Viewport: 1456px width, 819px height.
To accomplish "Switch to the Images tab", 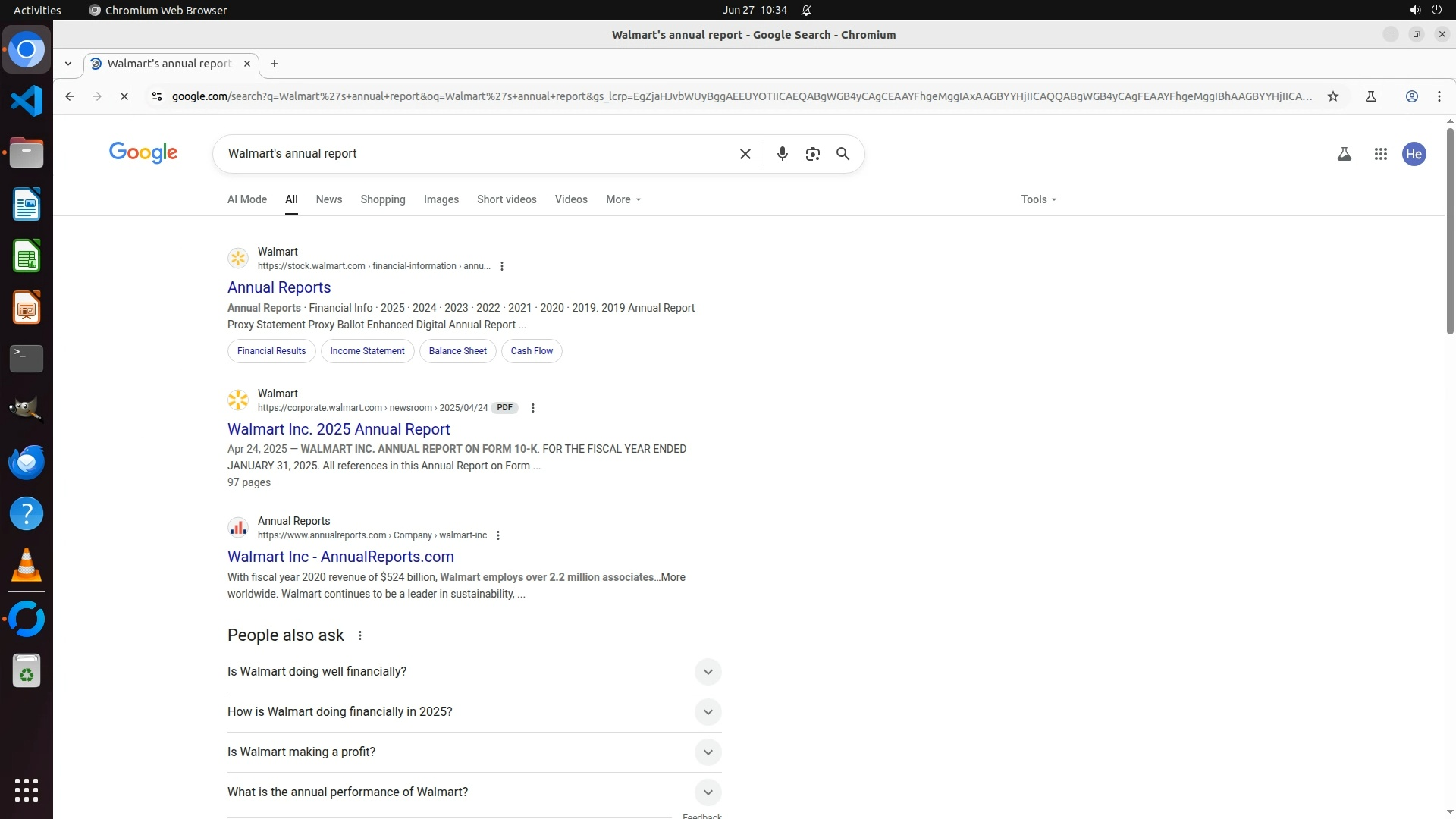I will 441,199.
